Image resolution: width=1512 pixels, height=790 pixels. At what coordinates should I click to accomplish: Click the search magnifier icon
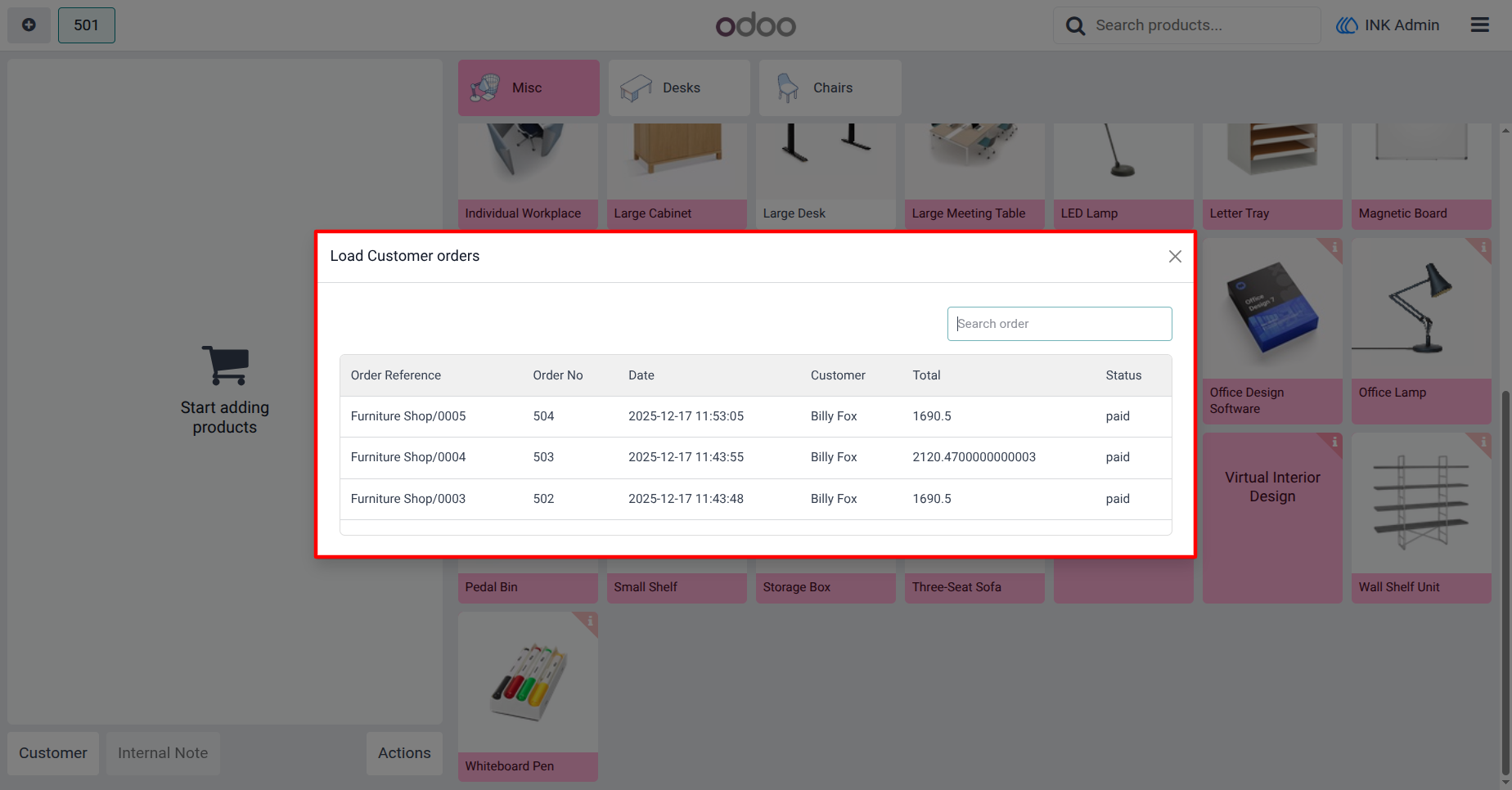pos(1075,25)
